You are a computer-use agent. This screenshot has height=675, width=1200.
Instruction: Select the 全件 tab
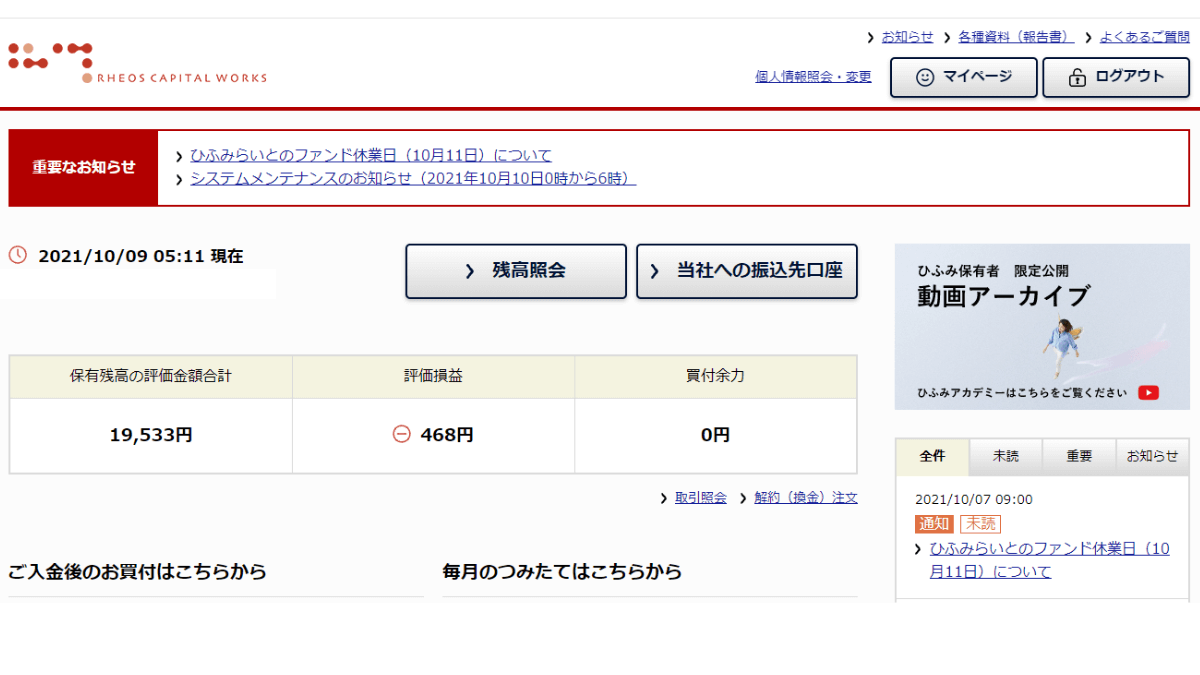932,456
